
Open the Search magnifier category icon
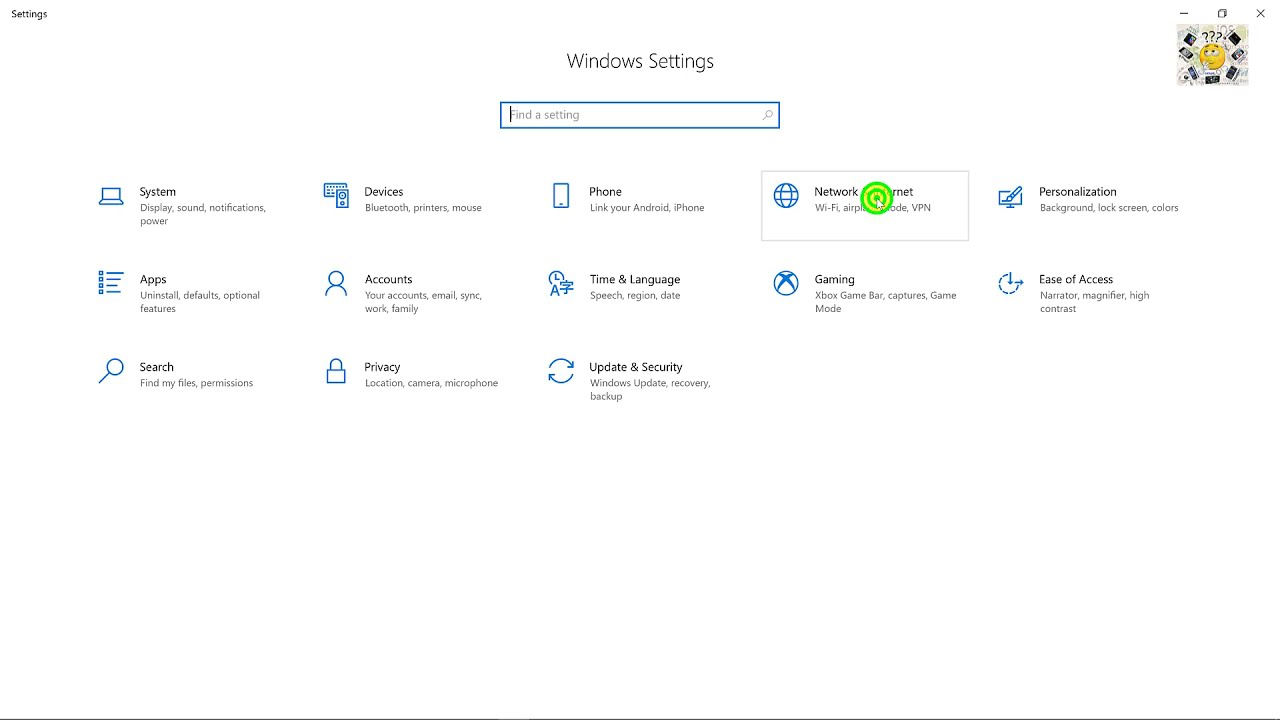tap(111, 371)
